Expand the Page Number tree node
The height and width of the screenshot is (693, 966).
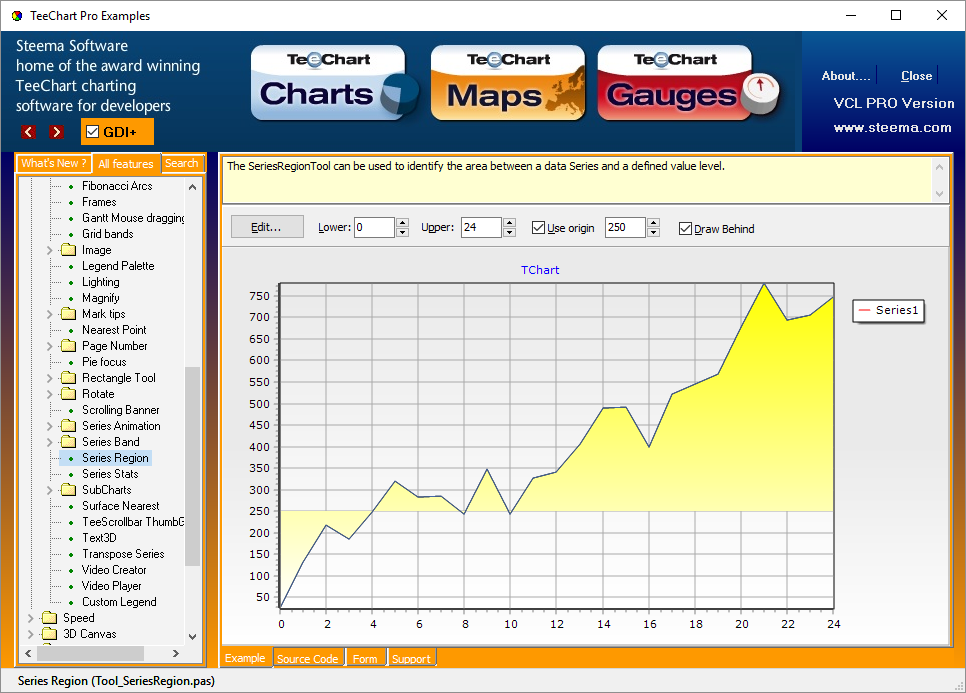tap(50, 346)
